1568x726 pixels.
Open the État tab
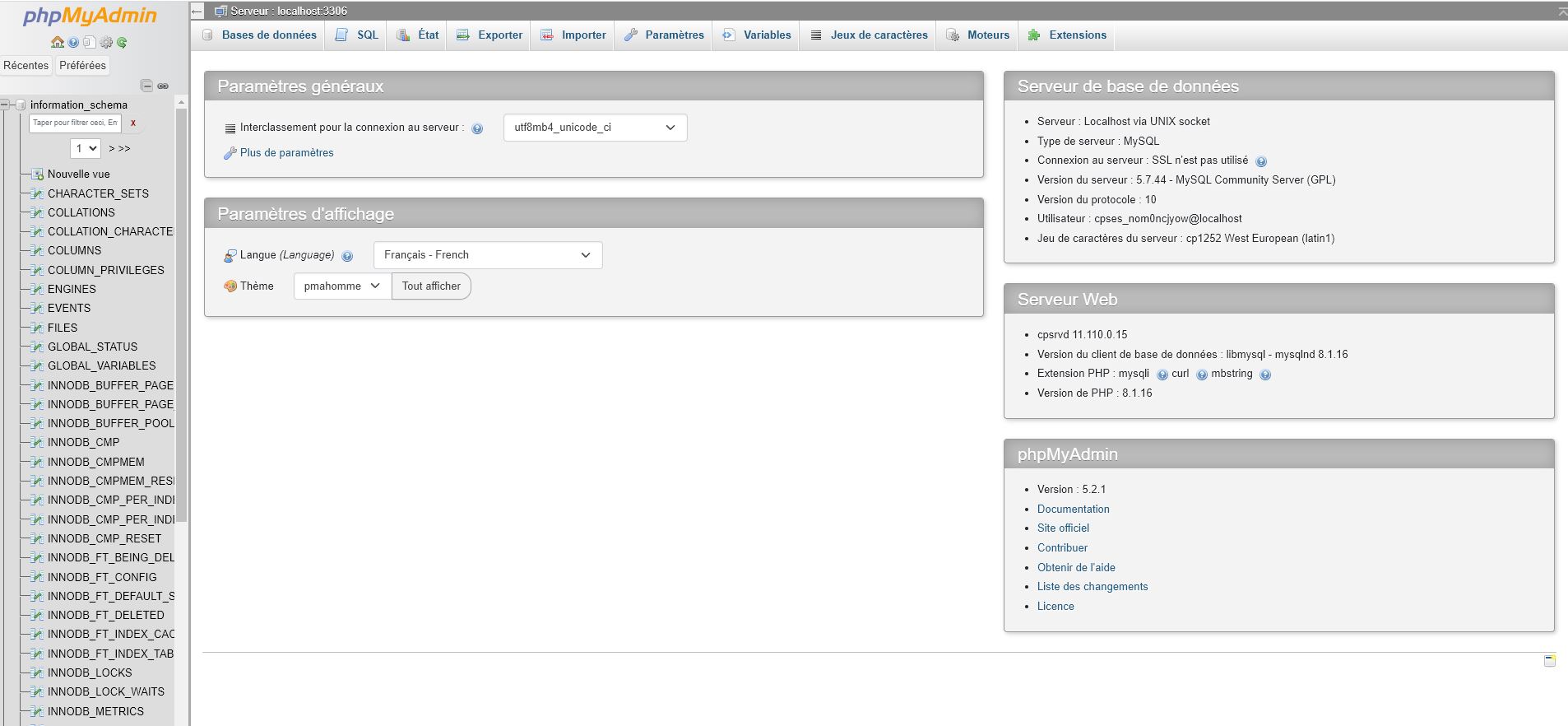coord(418,35)
